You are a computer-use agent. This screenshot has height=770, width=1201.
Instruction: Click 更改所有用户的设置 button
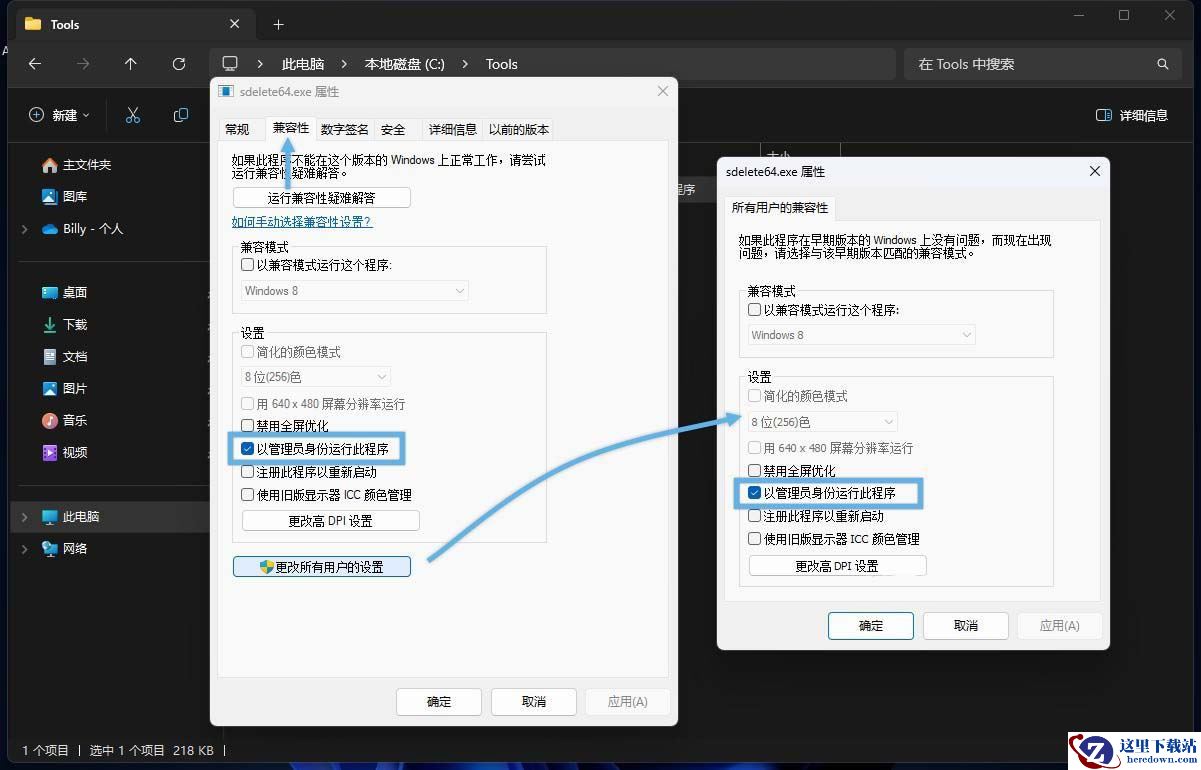coord(322,566)
